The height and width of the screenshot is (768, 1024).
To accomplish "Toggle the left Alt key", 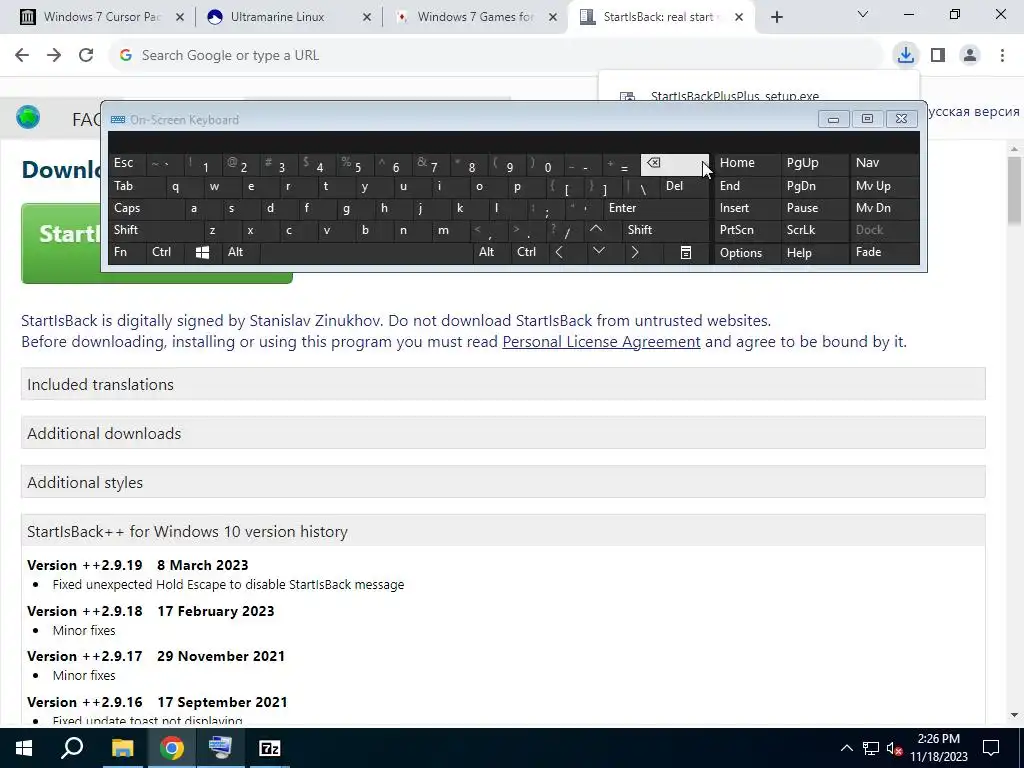I will click(241, 252).
